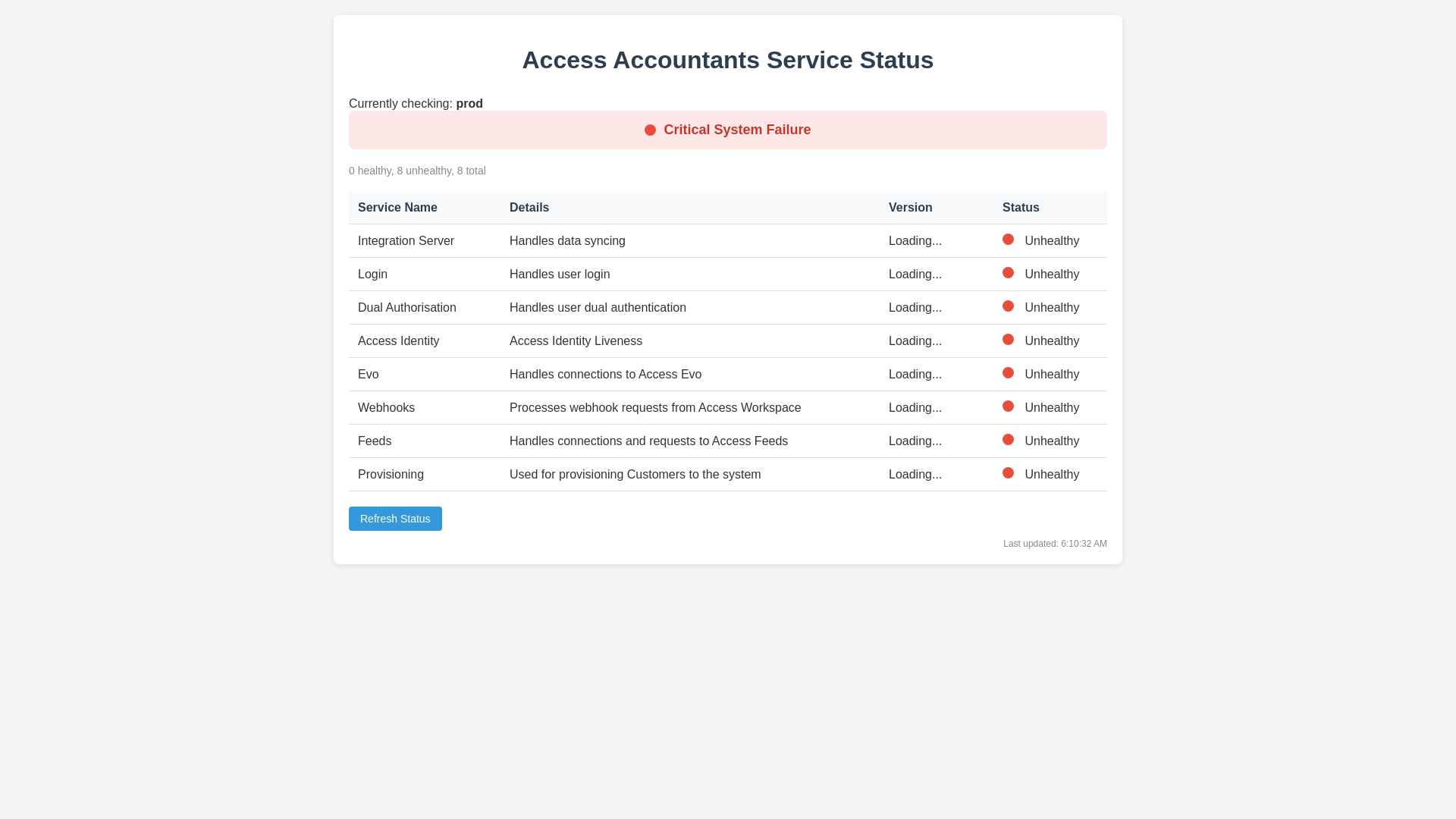Viewport: 1456px width, 819px height.
Task: Click red status dot for Provisioning
Action: coord(1008,473)
